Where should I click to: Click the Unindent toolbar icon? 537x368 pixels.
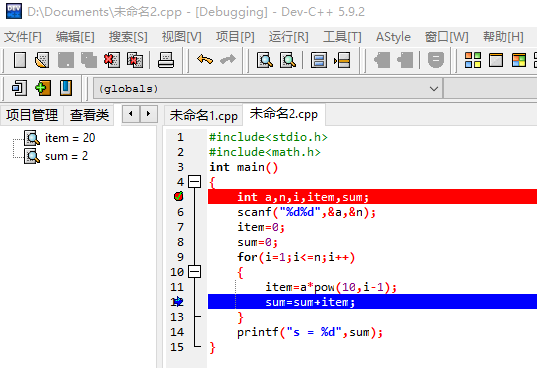[405, 61]
